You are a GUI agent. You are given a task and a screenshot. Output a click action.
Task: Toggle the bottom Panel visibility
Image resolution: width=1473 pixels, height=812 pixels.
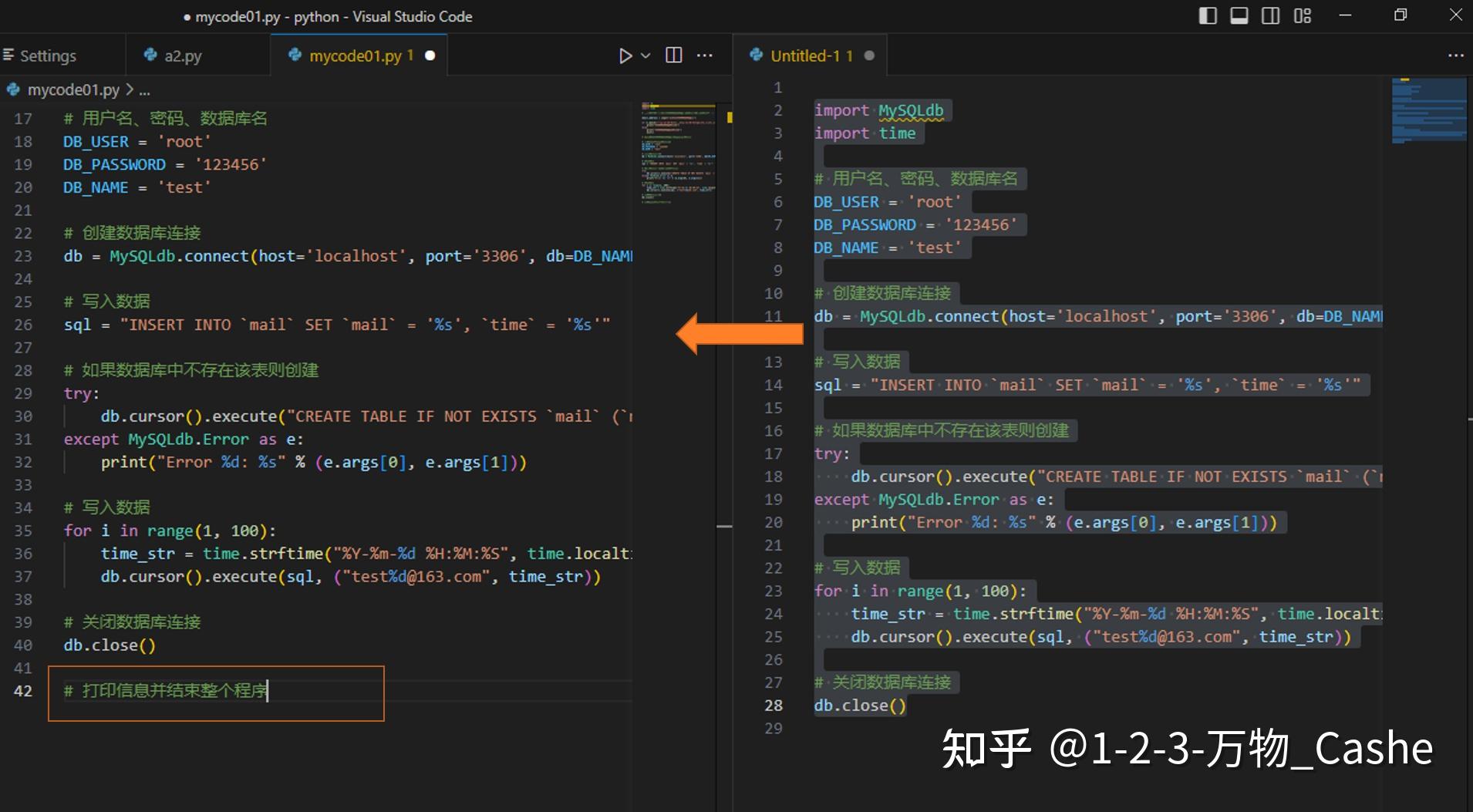point(1239,15)
